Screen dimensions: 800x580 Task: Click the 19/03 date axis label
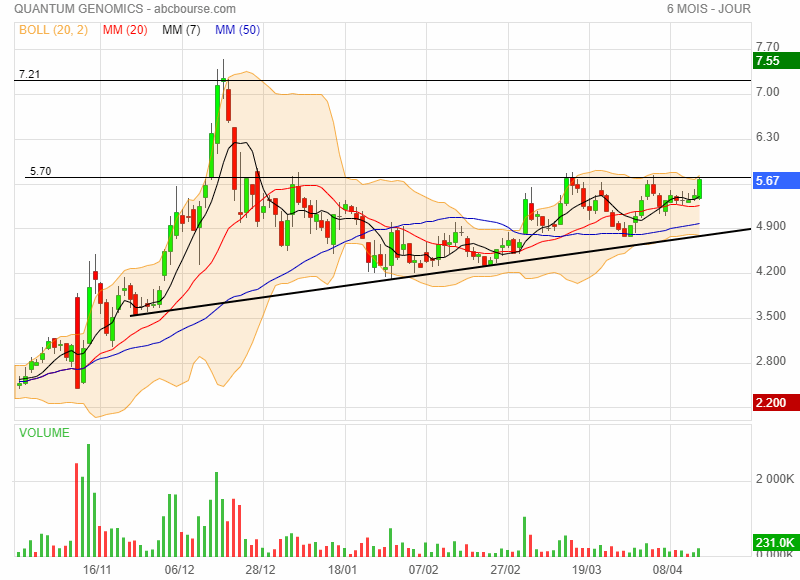[586, 569]
